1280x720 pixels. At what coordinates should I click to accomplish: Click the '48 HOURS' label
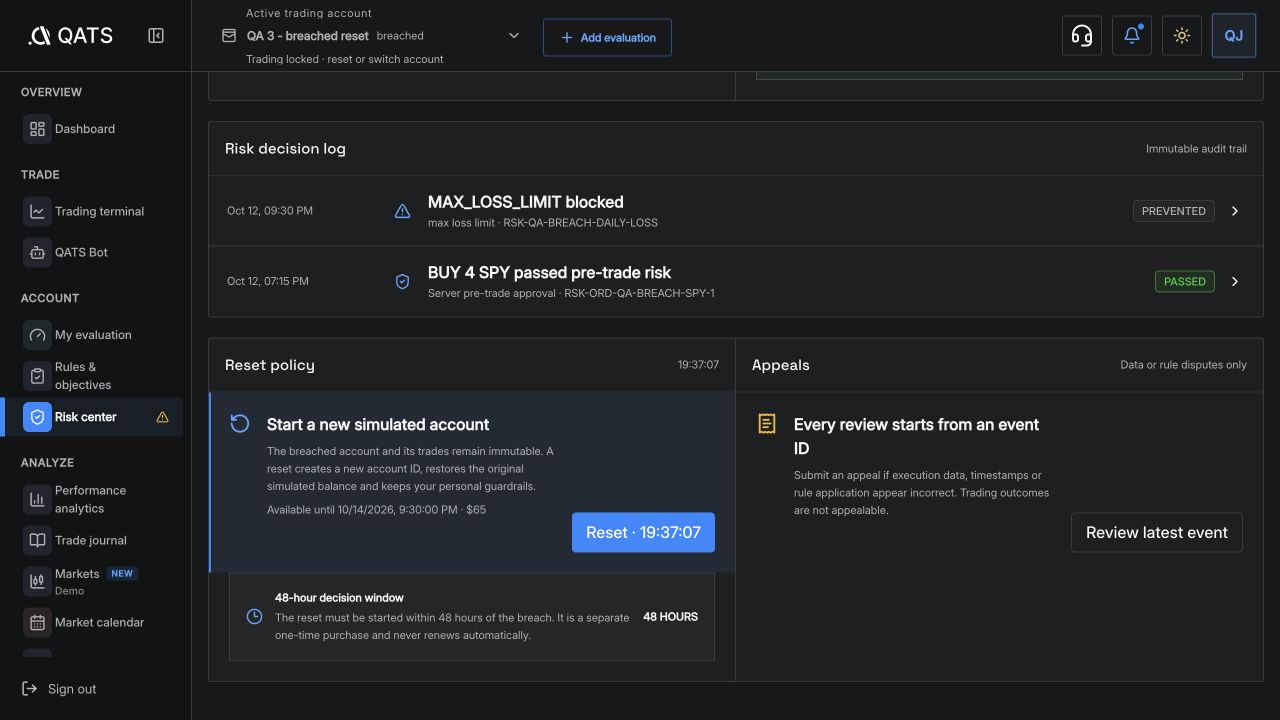[670, 616]
